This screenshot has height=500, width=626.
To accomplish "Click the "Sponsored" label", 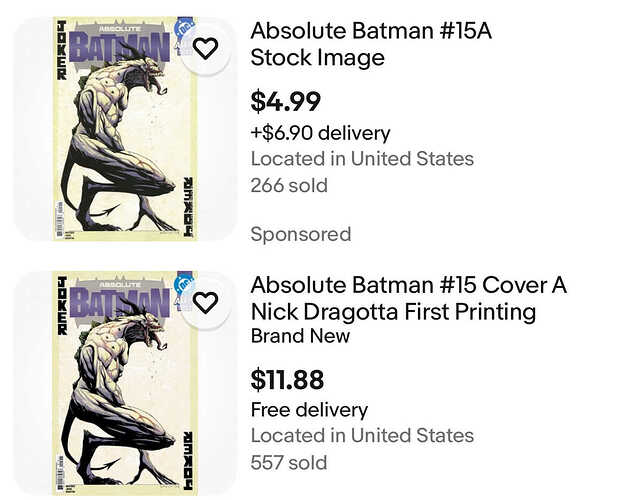I will click(x=301, y=234).
